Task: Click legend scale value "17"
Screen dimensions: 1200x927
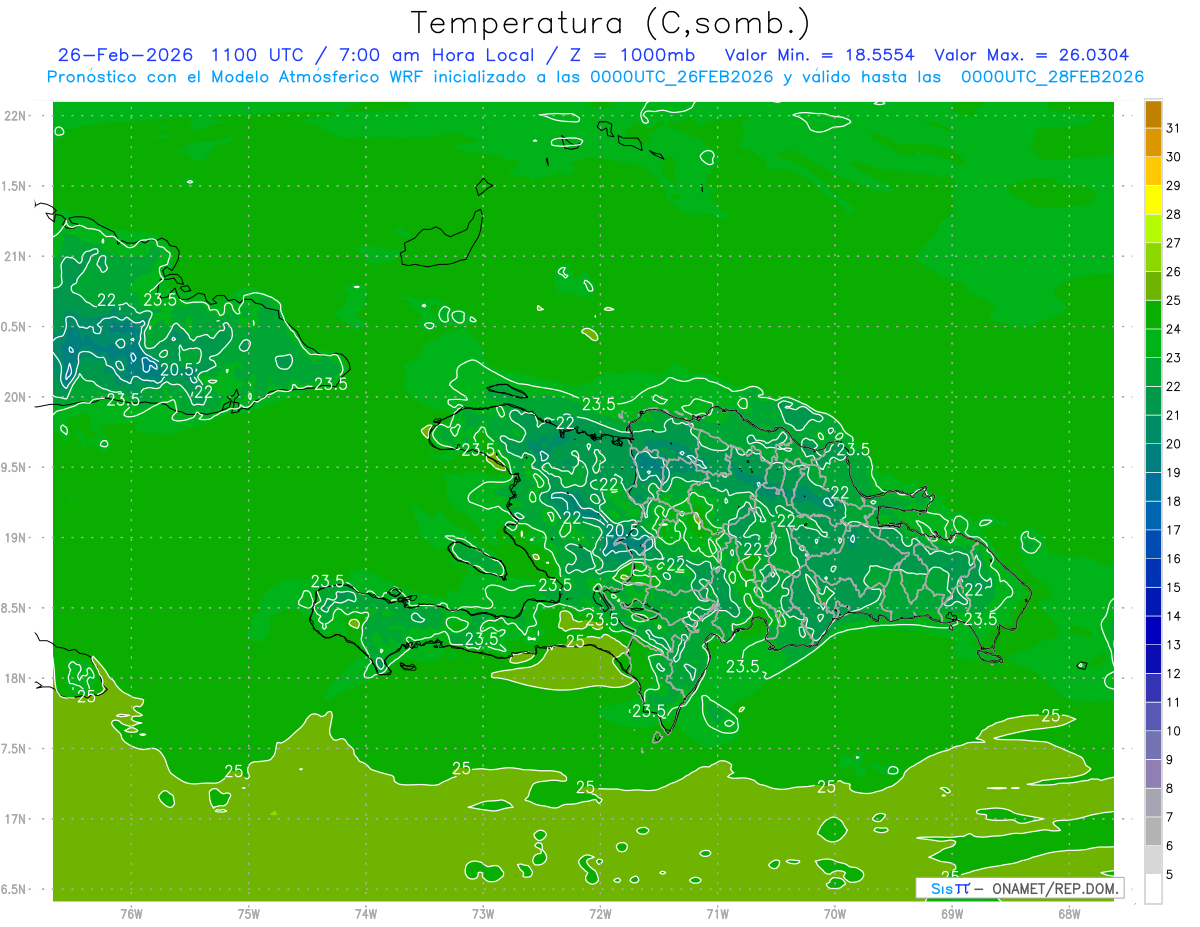Action: click(1174, 530)
